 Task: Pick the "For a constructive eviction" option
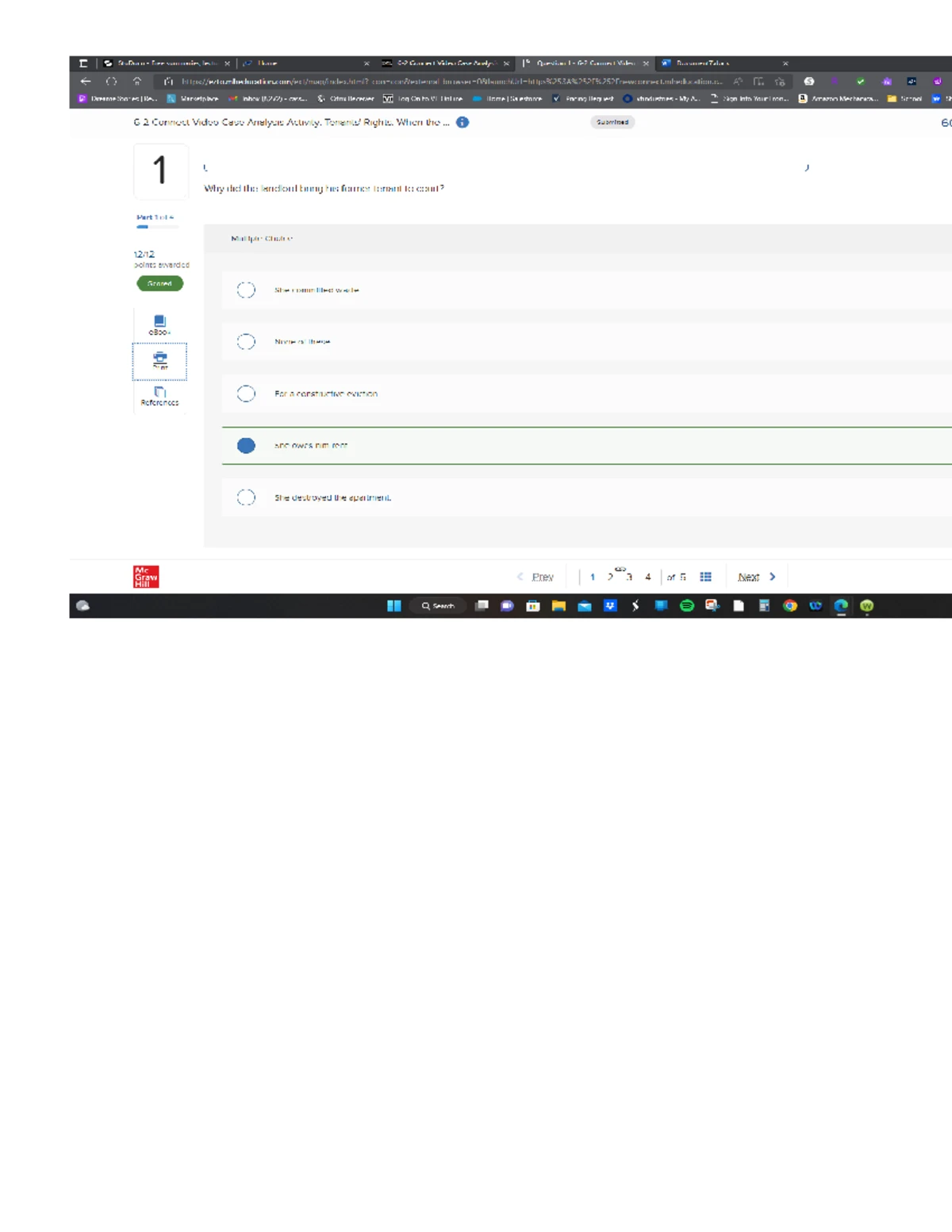coord(246,393)
